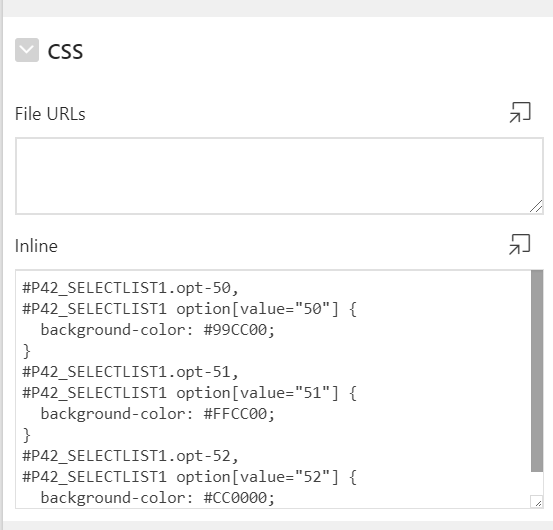Click the Inline editor scrollbar thumb

click(537, 371)
